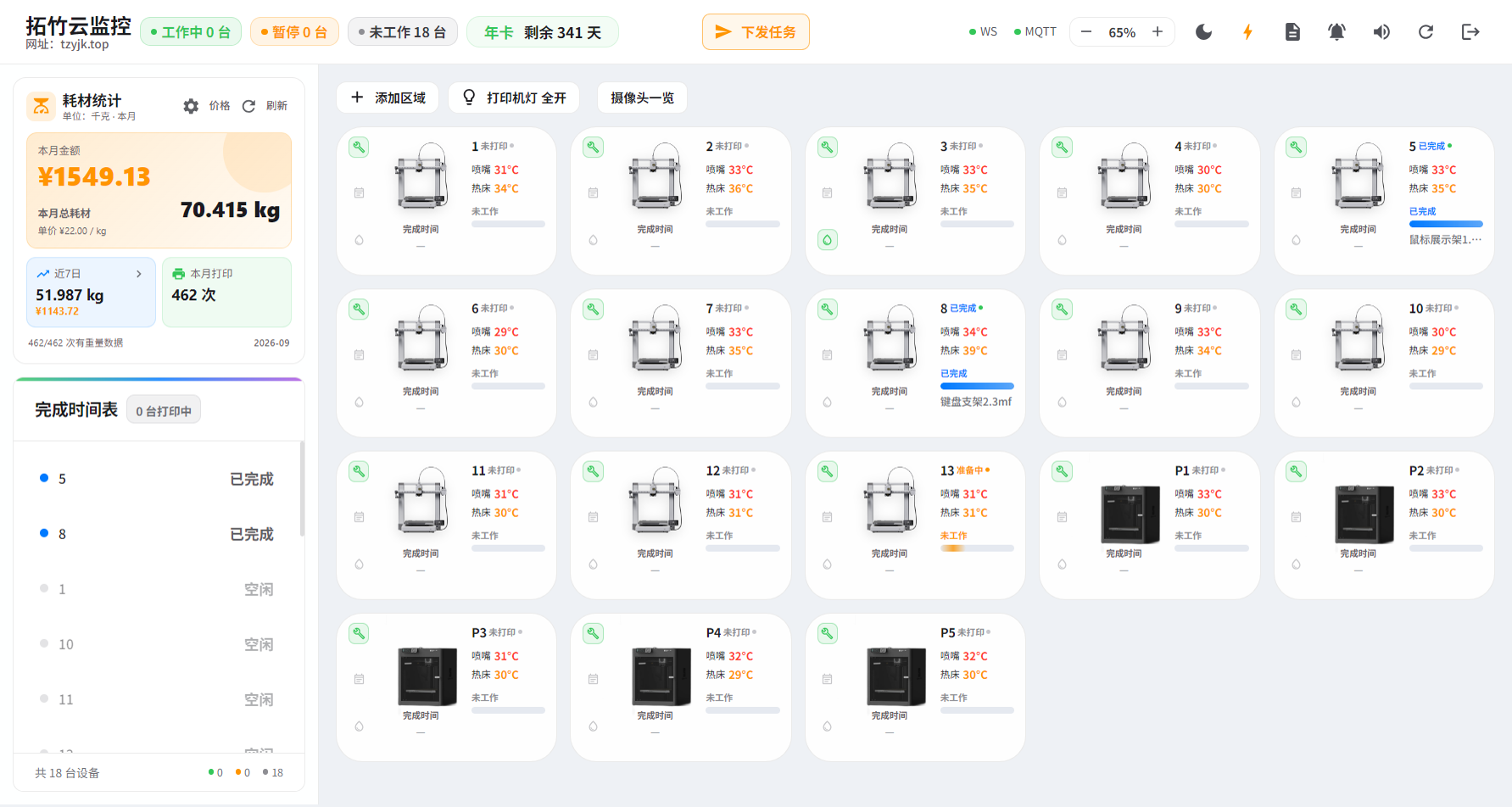The width and height of the screenshot is (1512, 807).
Task: Click the printer 10 thumbnail image
Action: [x=1358, y=339]
